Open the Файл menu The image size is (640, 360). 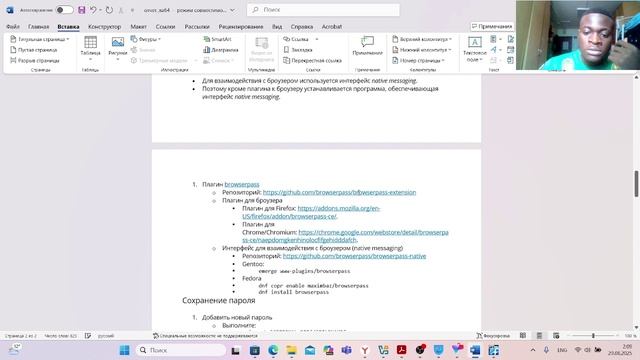13,27
